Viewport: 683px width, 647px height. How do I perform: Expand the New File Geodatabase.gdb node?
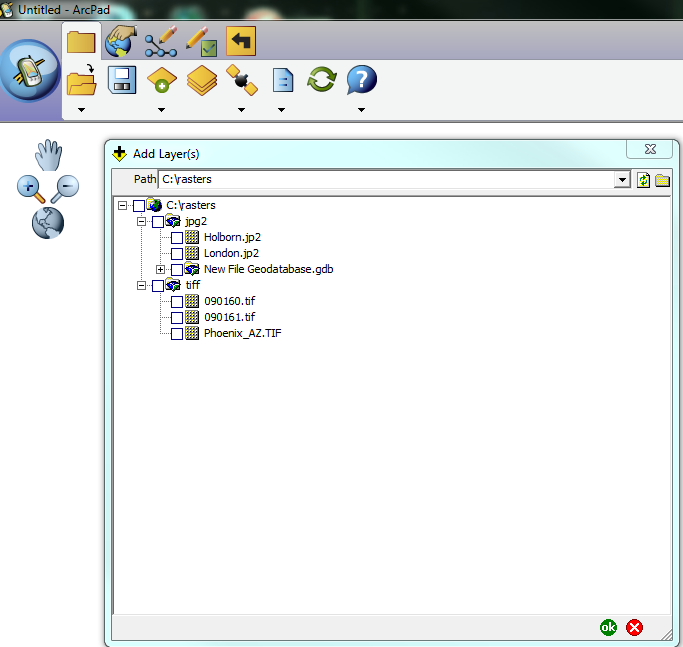pyautogui.click(x=160, y=269)
